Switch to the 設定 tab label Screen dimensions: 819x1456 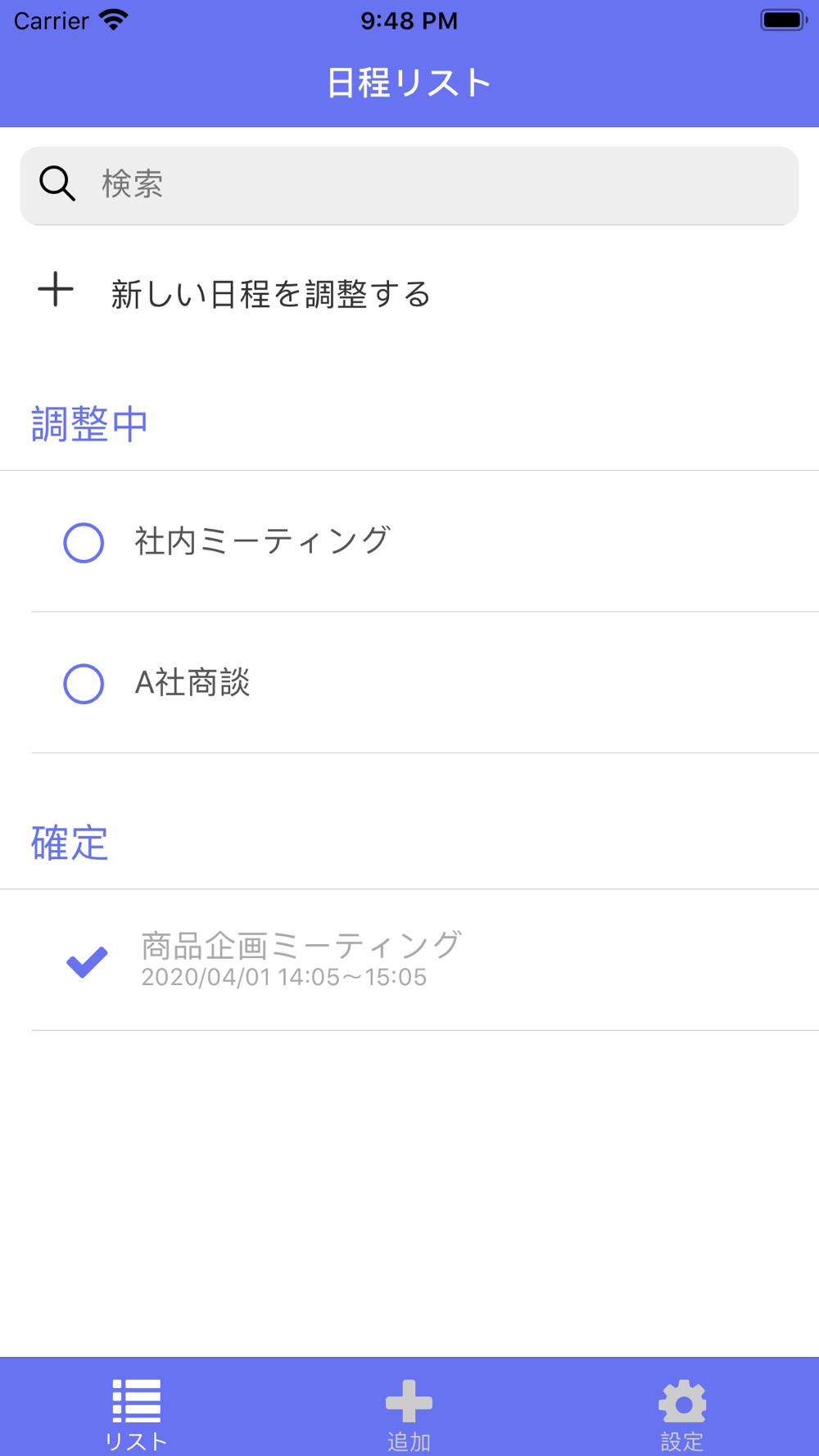(x=682, y=1441)
